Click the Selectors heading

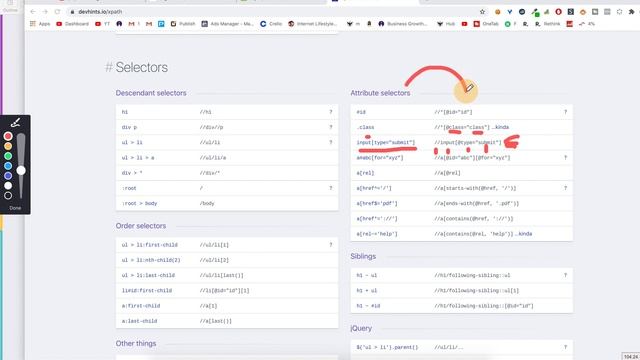142,67
